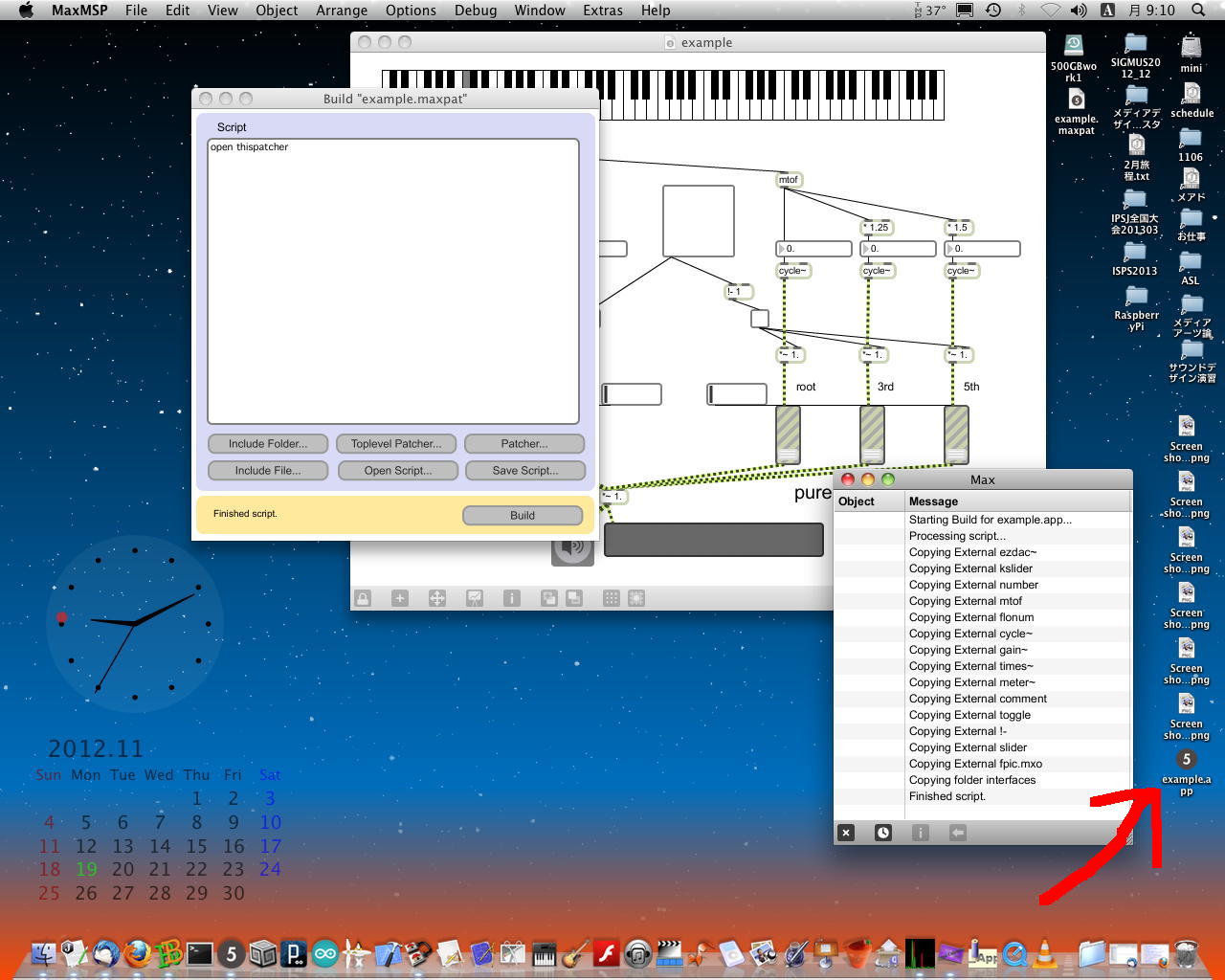The width and height of the screenshot is (1225, 980).
Task: Click the clock icon in Max window
Action: pos(882,833)
